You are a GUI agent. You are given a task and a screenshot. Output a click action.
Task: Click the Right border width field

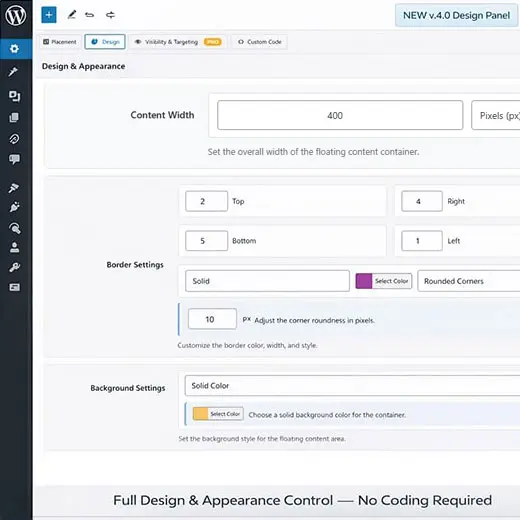click(x=422, y=201)
